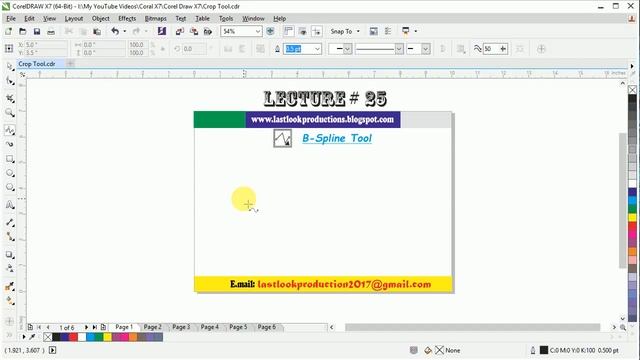
Task: Go to next page arrow
Action: click(86, 327)
